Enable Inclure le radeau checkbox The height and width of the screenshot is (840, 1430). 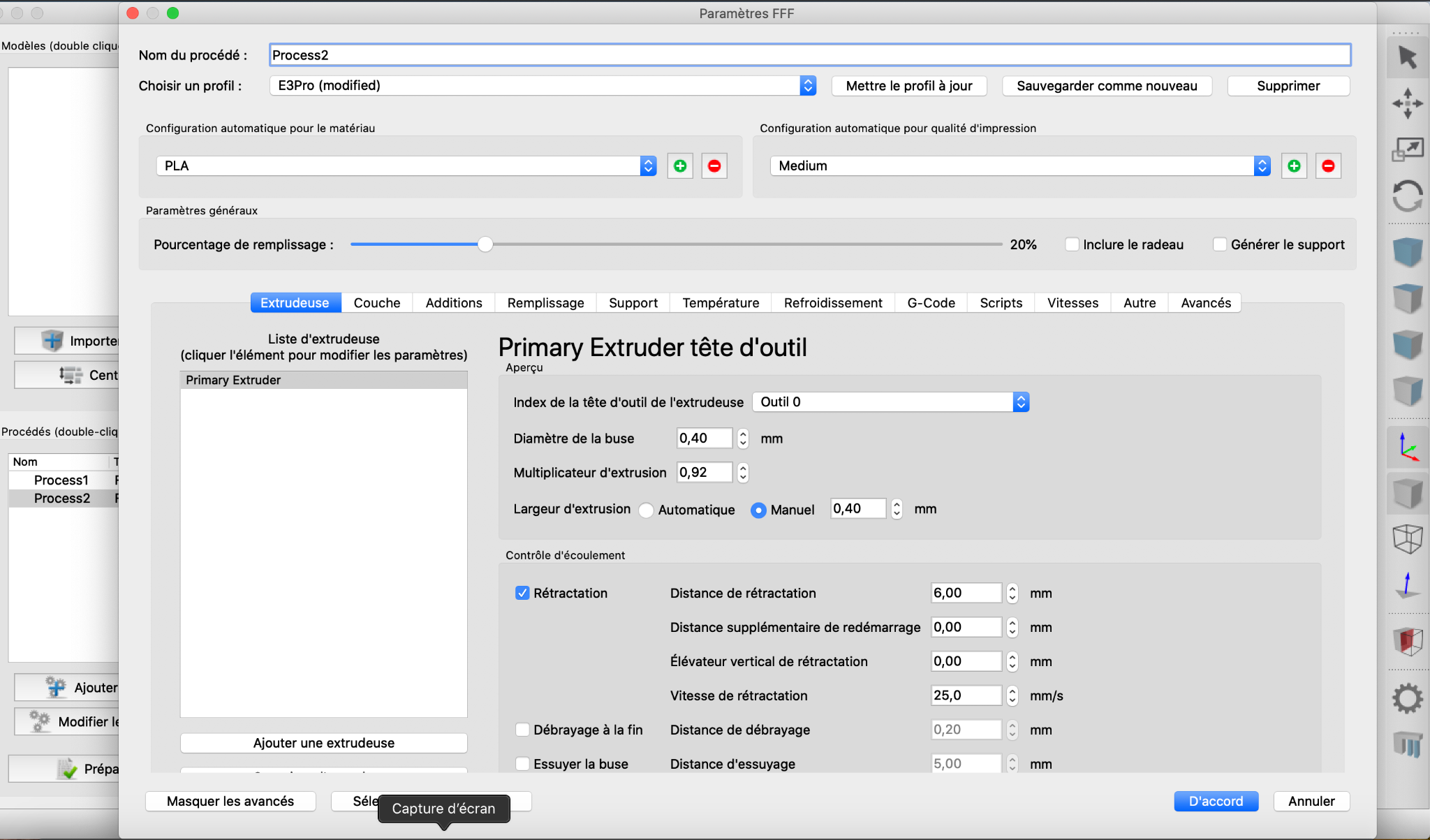coord(1072,244)
